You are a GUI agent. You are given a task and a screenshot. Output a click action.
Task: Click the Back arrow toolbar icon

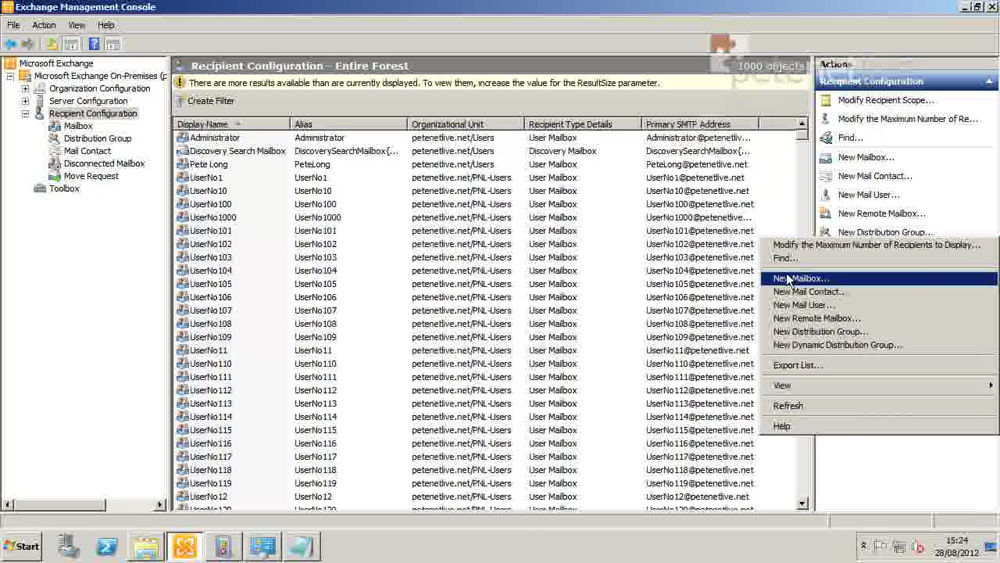[10, 44]
